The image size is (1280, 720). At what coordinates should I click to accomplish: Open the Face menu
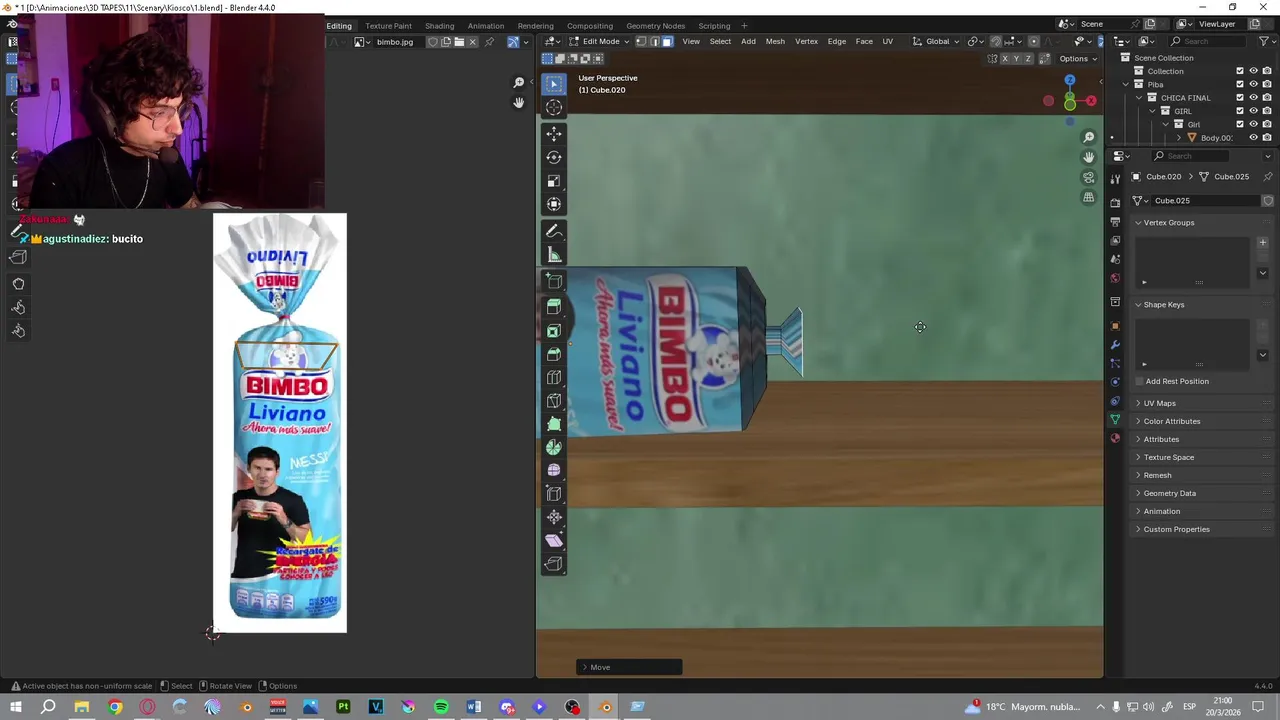[864, 41]
